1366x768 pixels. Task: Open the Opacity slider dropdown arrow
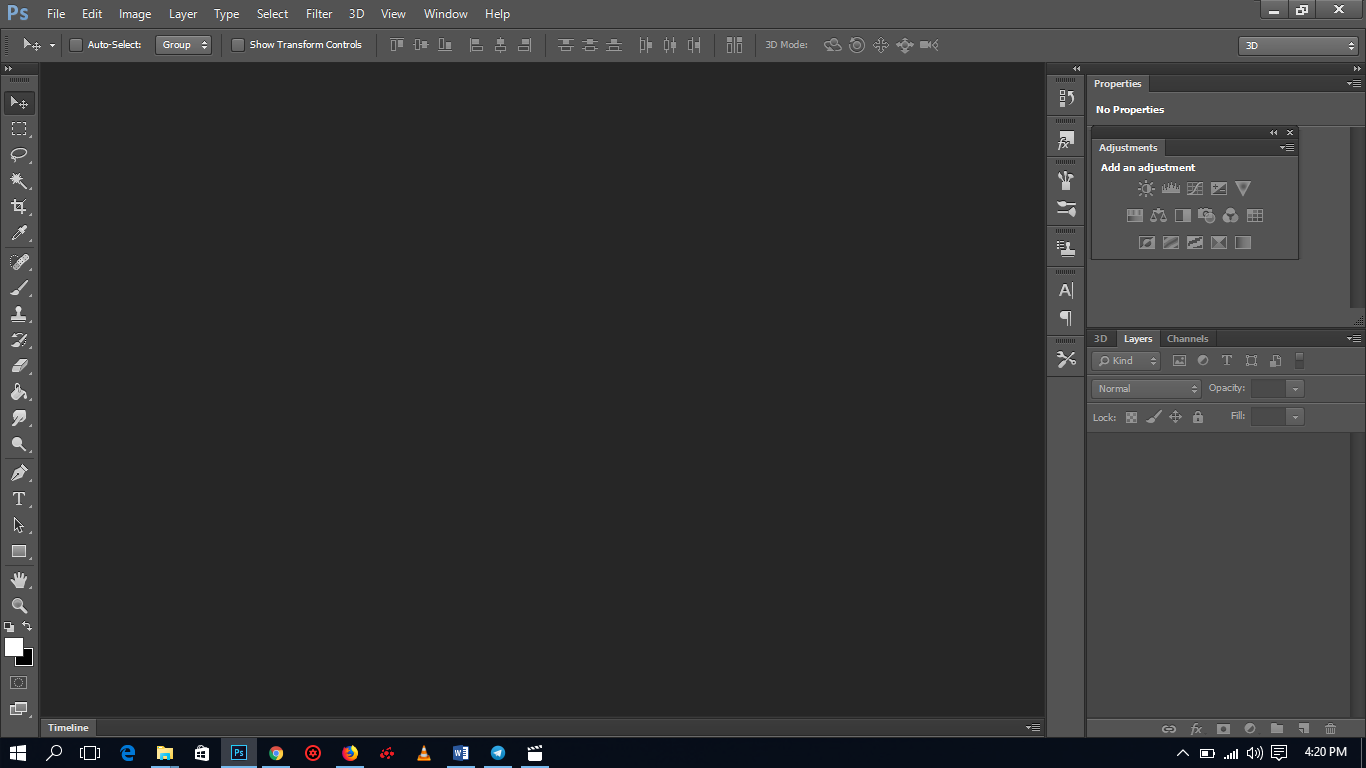coord(1296,389)
